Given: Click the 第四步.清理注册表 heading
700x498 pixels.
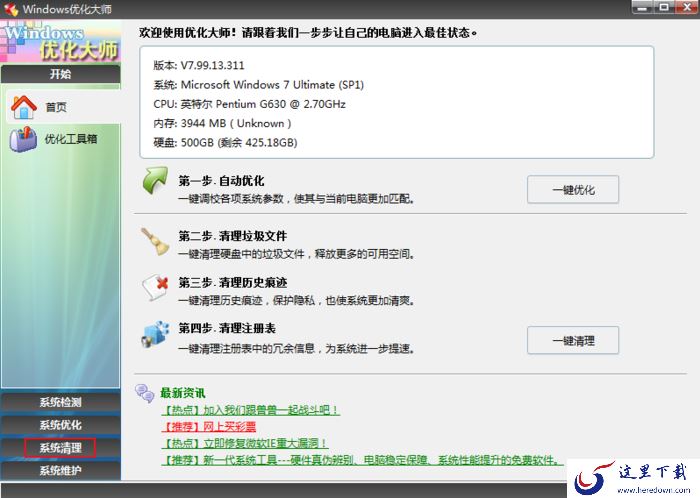Looking at the screenshot, I should tap(227, 328).
